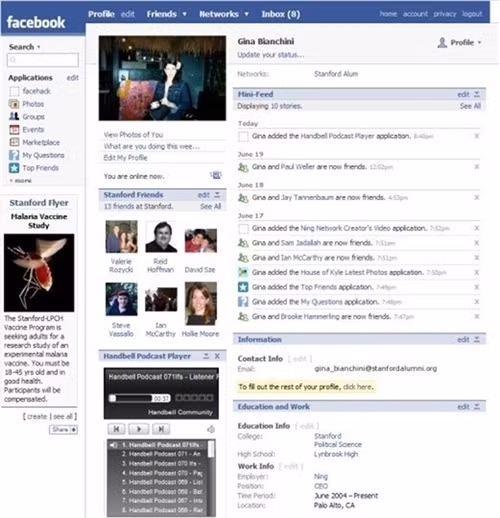Click create link under Stanford Flyer
This screenshot has height=518, width=500.
[x=37, y=416]
